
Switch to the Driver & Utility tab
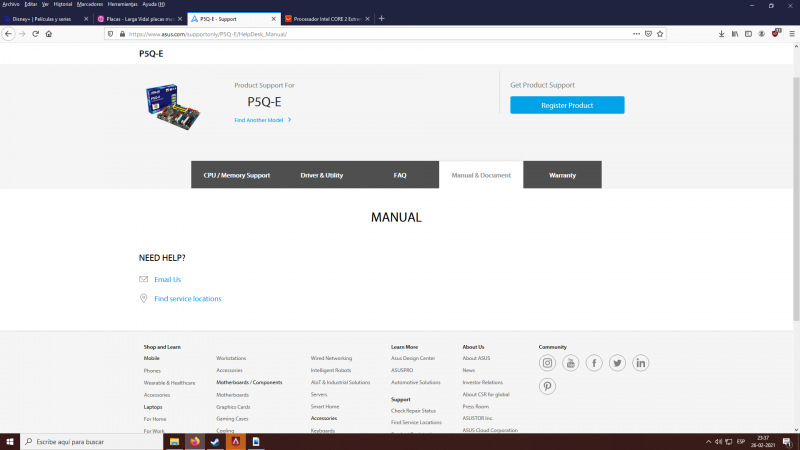pos(321,175)
